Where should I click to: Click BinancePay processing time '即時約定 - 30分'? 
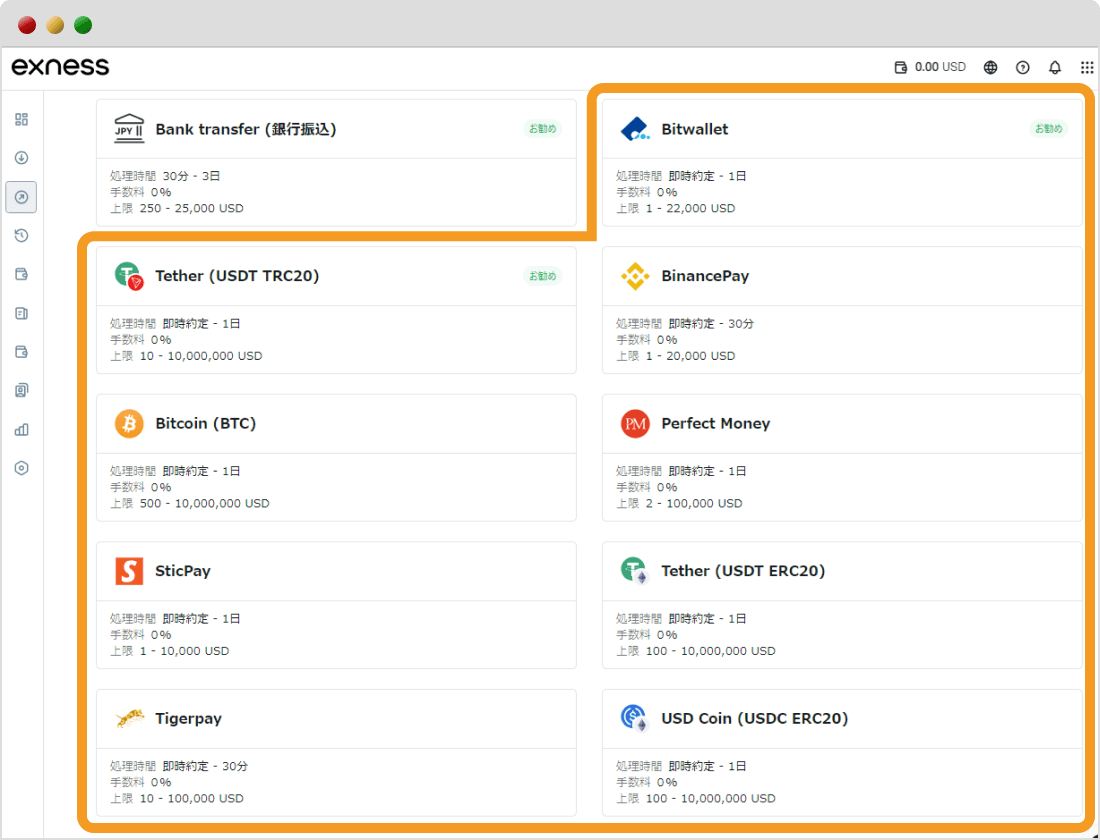tap(711, 324)
